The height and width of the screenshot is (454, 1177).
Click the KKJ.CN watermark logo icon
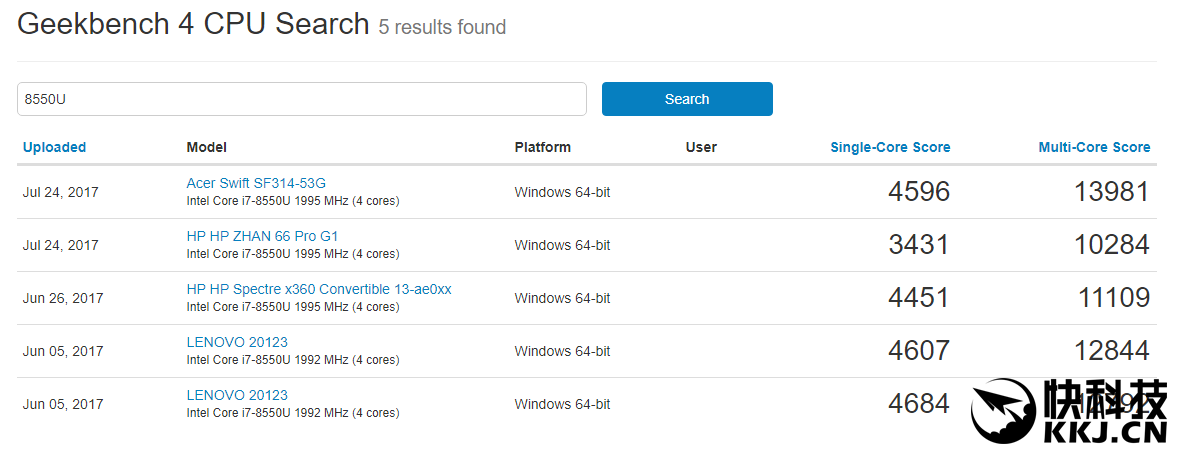point(1002,412)
